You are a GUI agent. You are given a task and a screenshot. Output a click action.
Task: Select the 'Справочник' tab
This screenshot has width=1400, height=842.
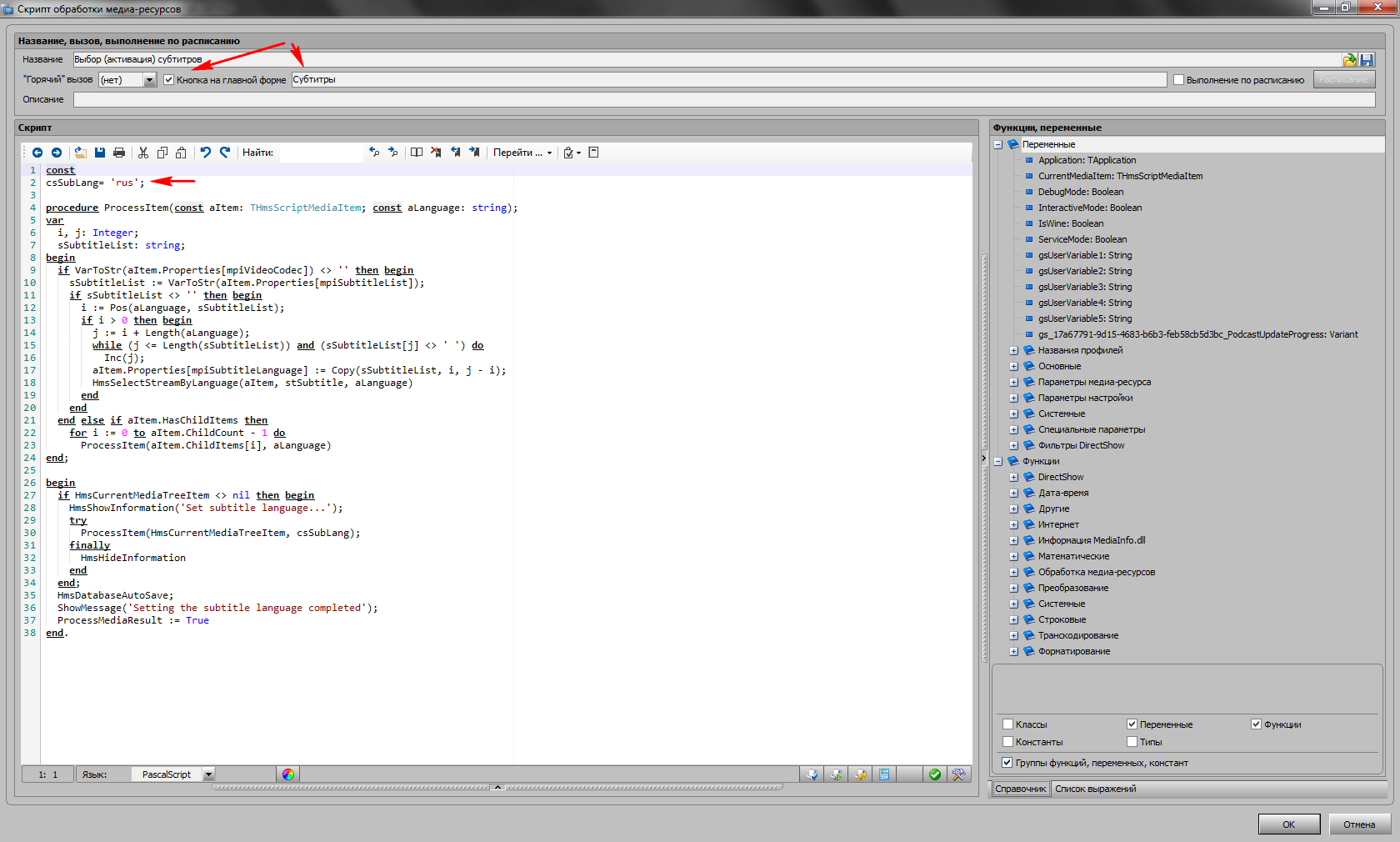pyautogui.click(x=1020, y=789)
